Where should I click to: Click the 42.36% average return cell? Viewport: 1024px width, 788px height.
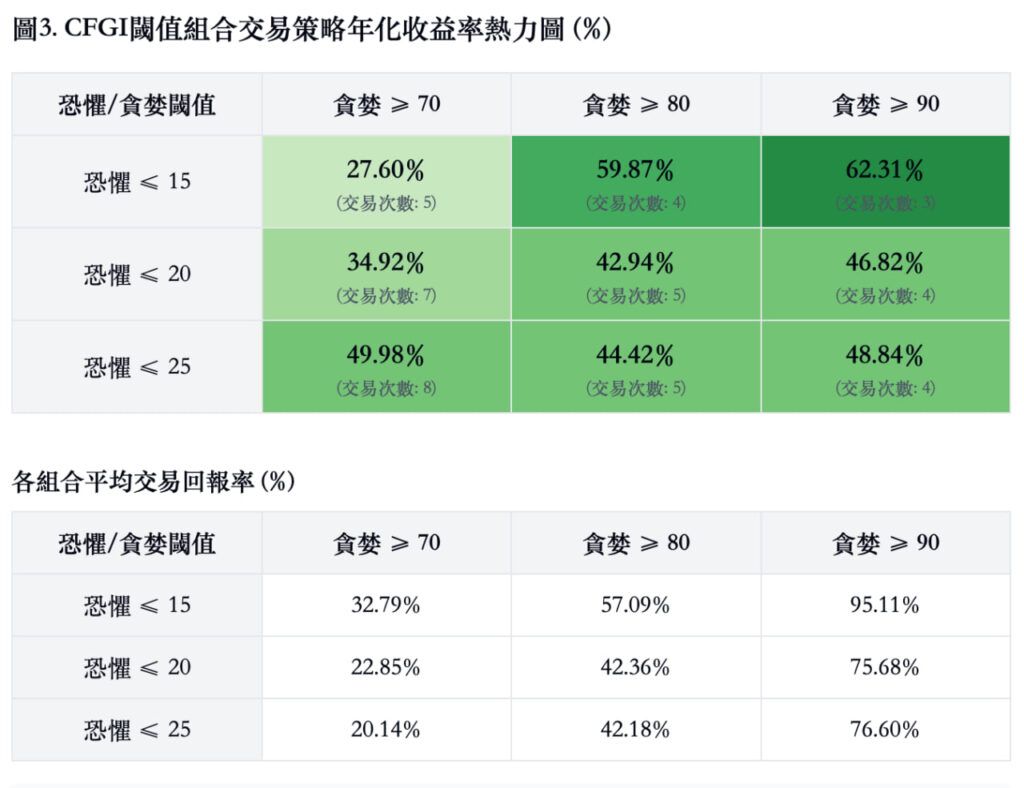tap(635, 667)
